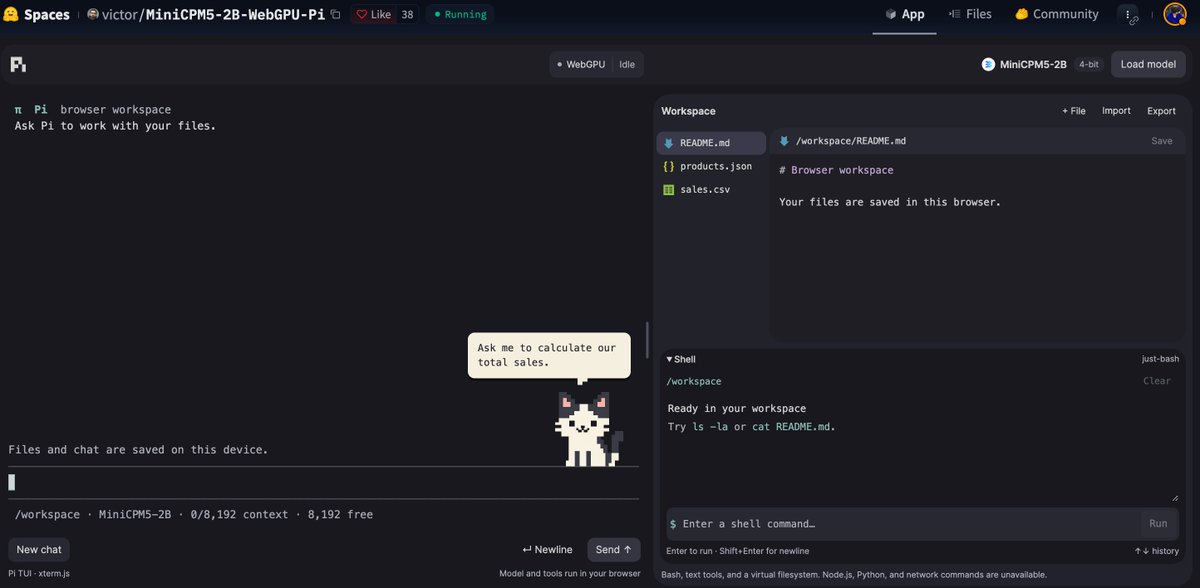The width and height of the screenshot is (1200, 588).
Task: Open the MiniCPM5-2B-WebGPU-Pi space link
Action: (x=235, y=15)
